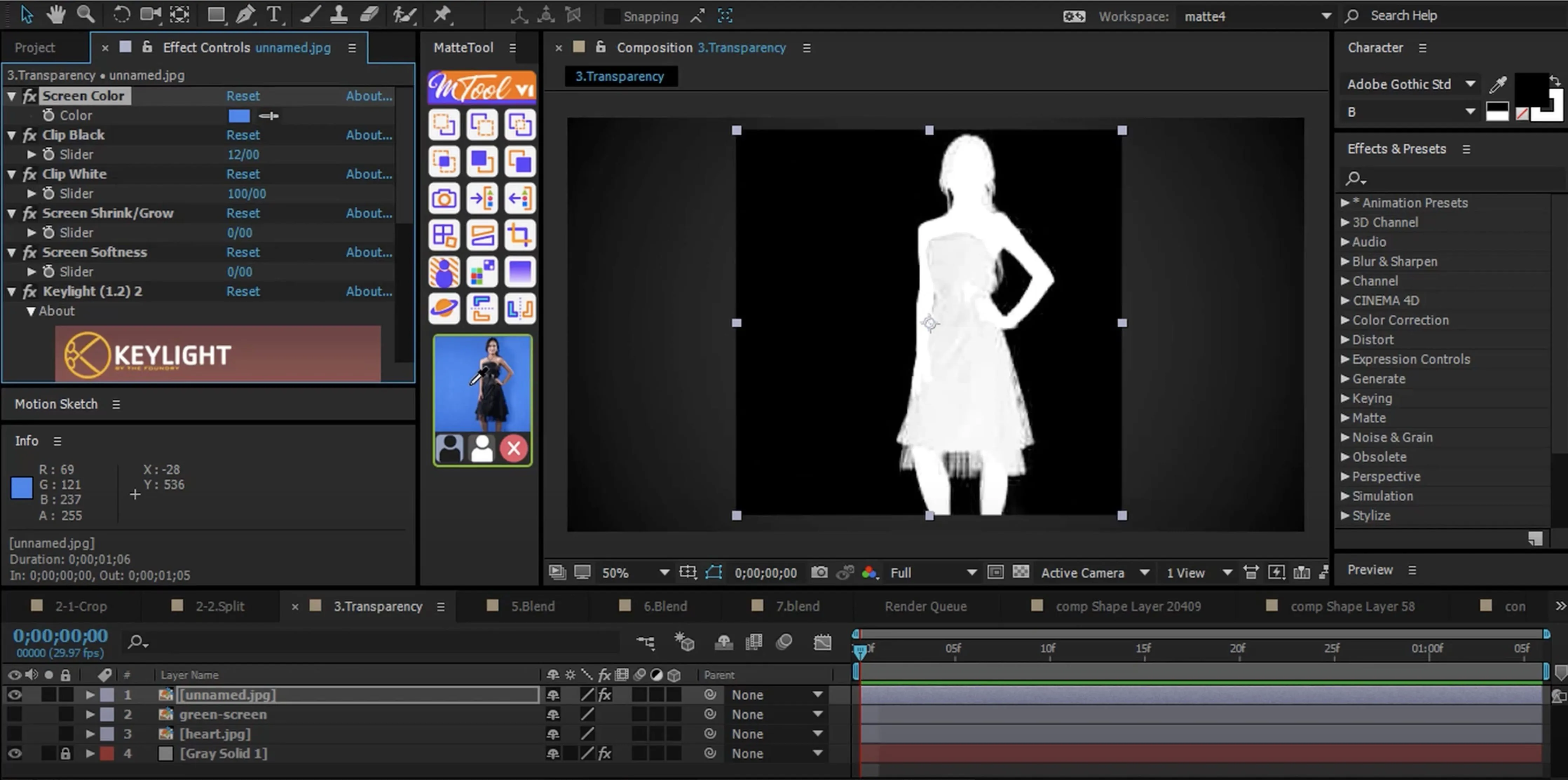Select the Zoom magnifier tool

click(x=86, y=15)
